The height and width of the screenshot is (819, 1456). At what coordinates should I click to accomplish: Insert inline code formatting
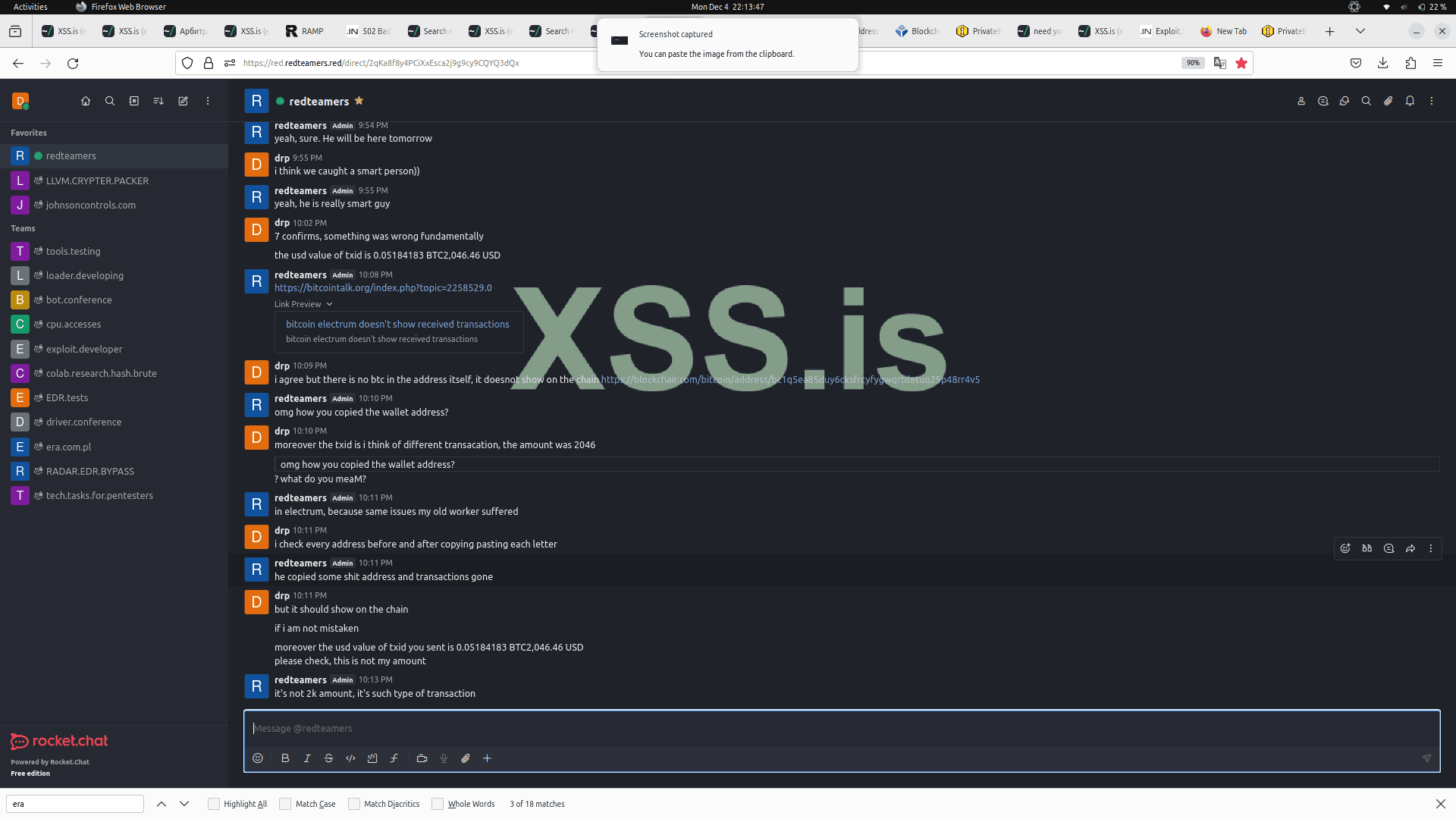tap(350, 758)
